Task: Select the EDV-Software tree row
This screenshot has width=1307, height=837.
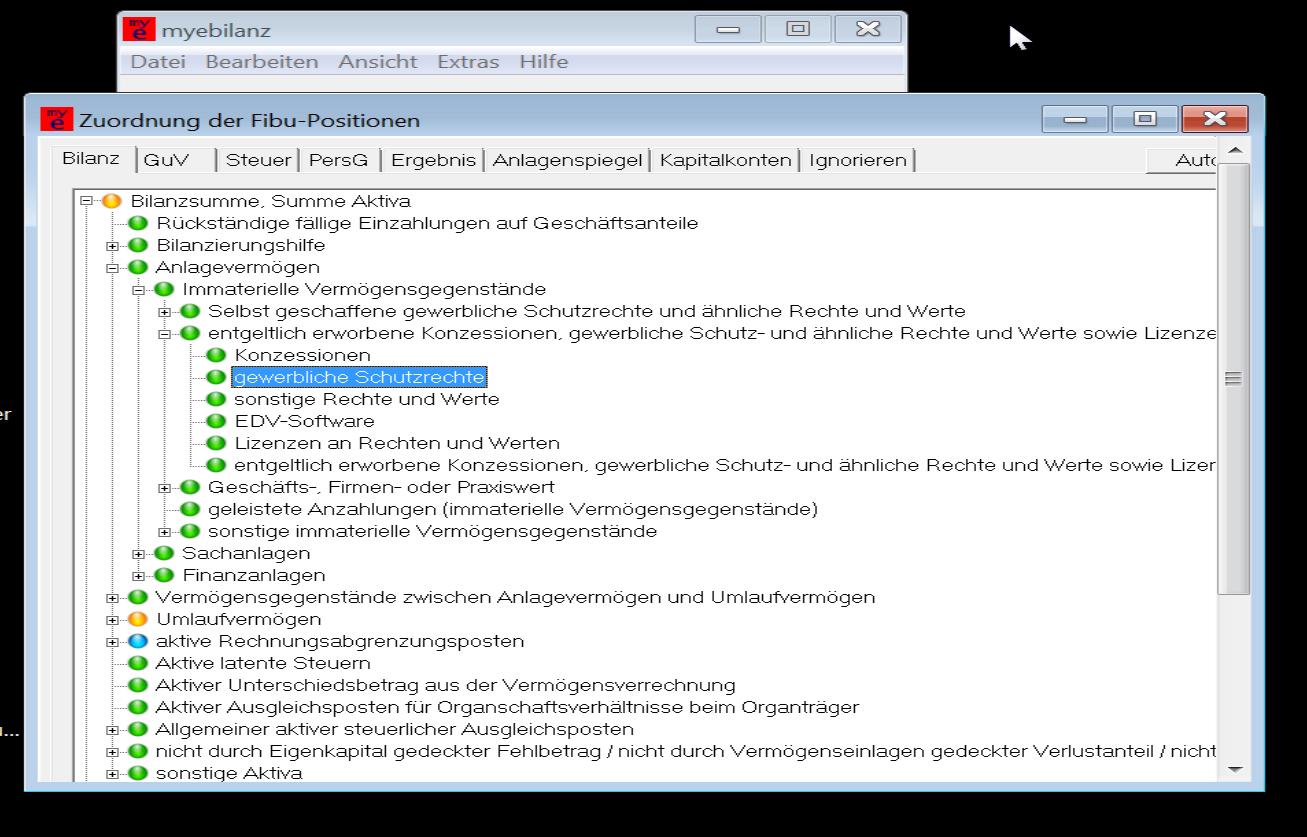Action: [305, 421]
